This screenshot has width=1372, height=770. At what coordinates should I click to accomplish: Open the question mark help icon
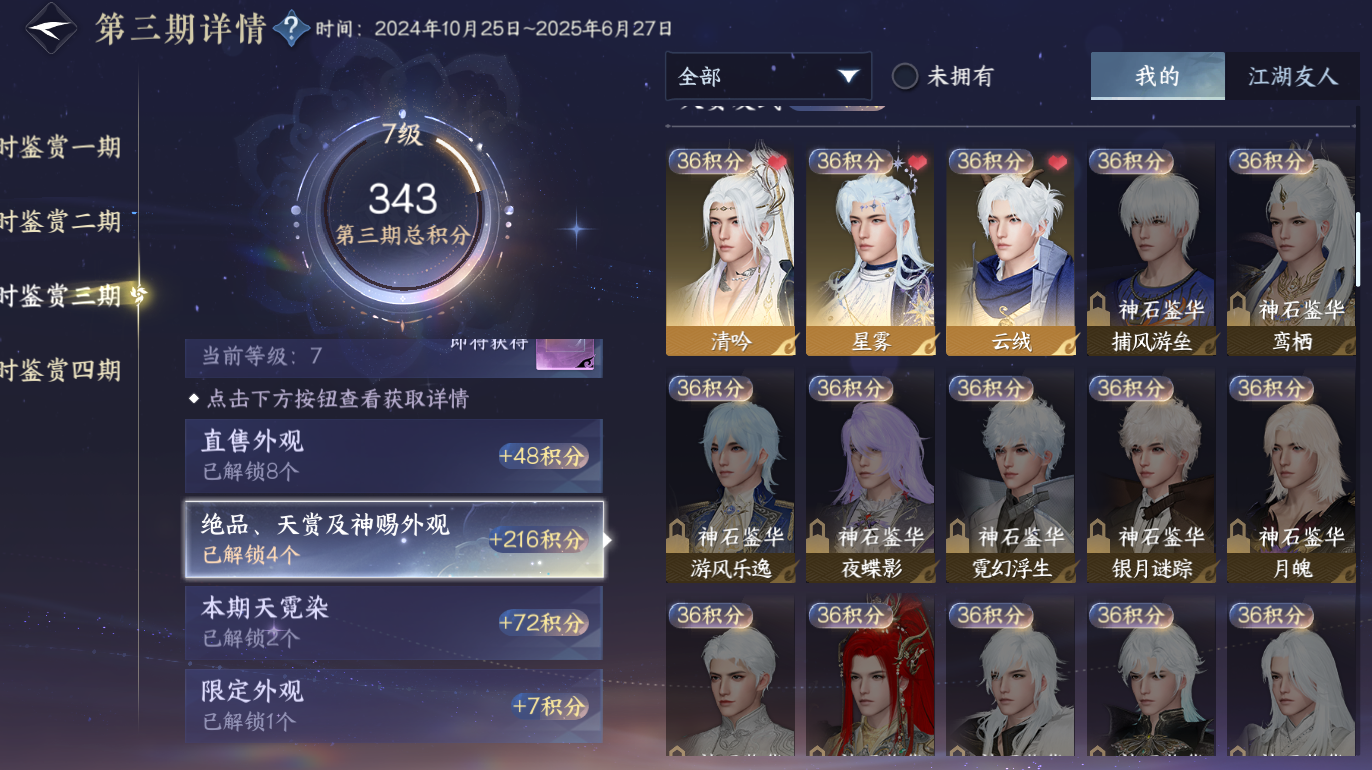(291, 28)
